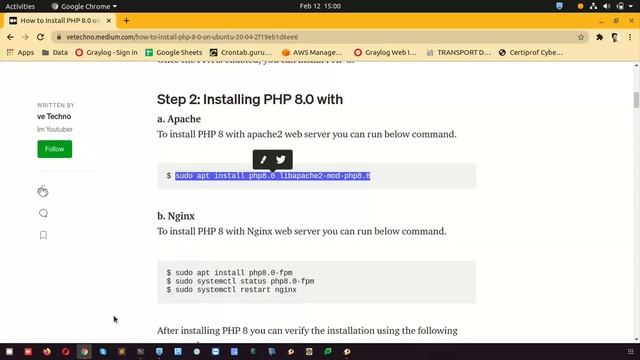This screenshot has width=640, height=360.
Task: Open the Chrome extensions puzzle icon
Action: coord(600,37)
